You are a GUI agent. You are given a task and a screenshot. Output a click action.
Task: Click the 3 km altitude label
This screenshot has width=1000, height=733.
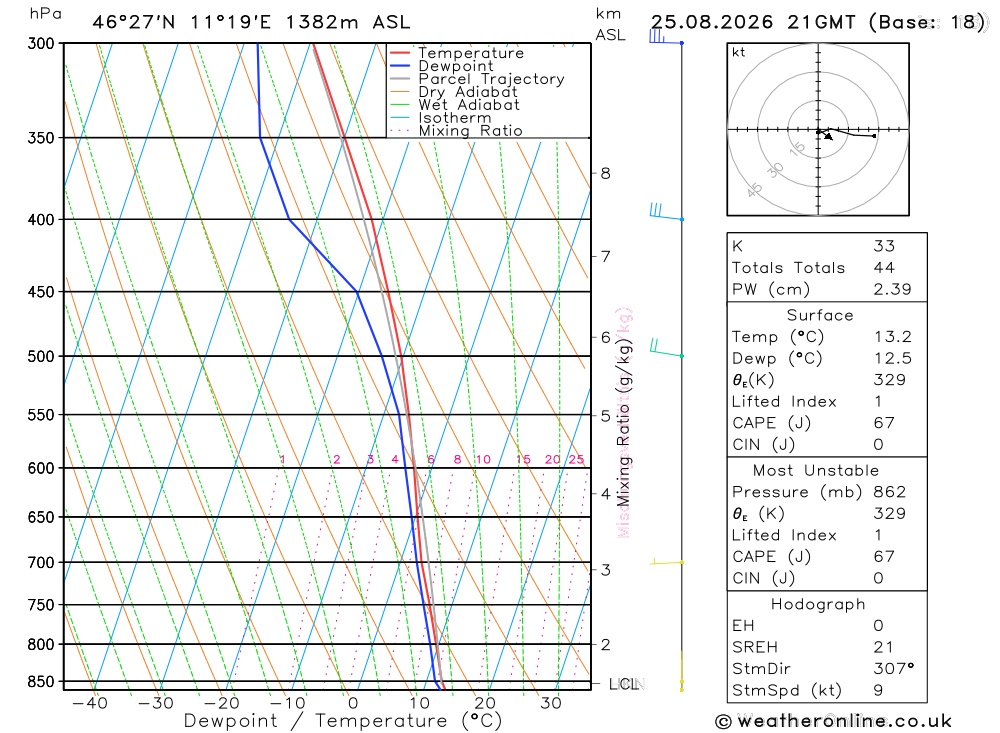605,570
